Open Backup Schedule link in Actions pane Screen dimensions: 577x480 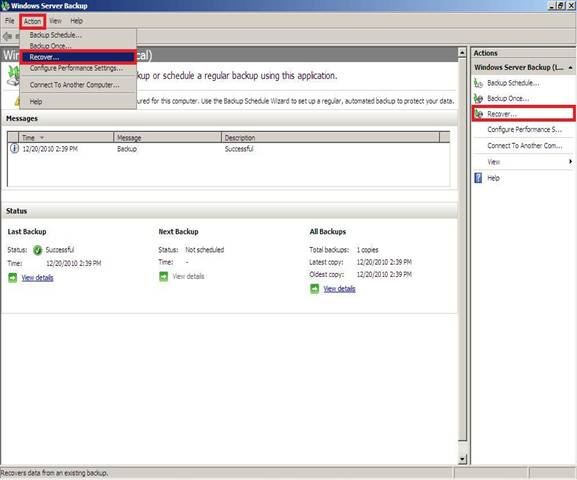[x=513, y=83]
